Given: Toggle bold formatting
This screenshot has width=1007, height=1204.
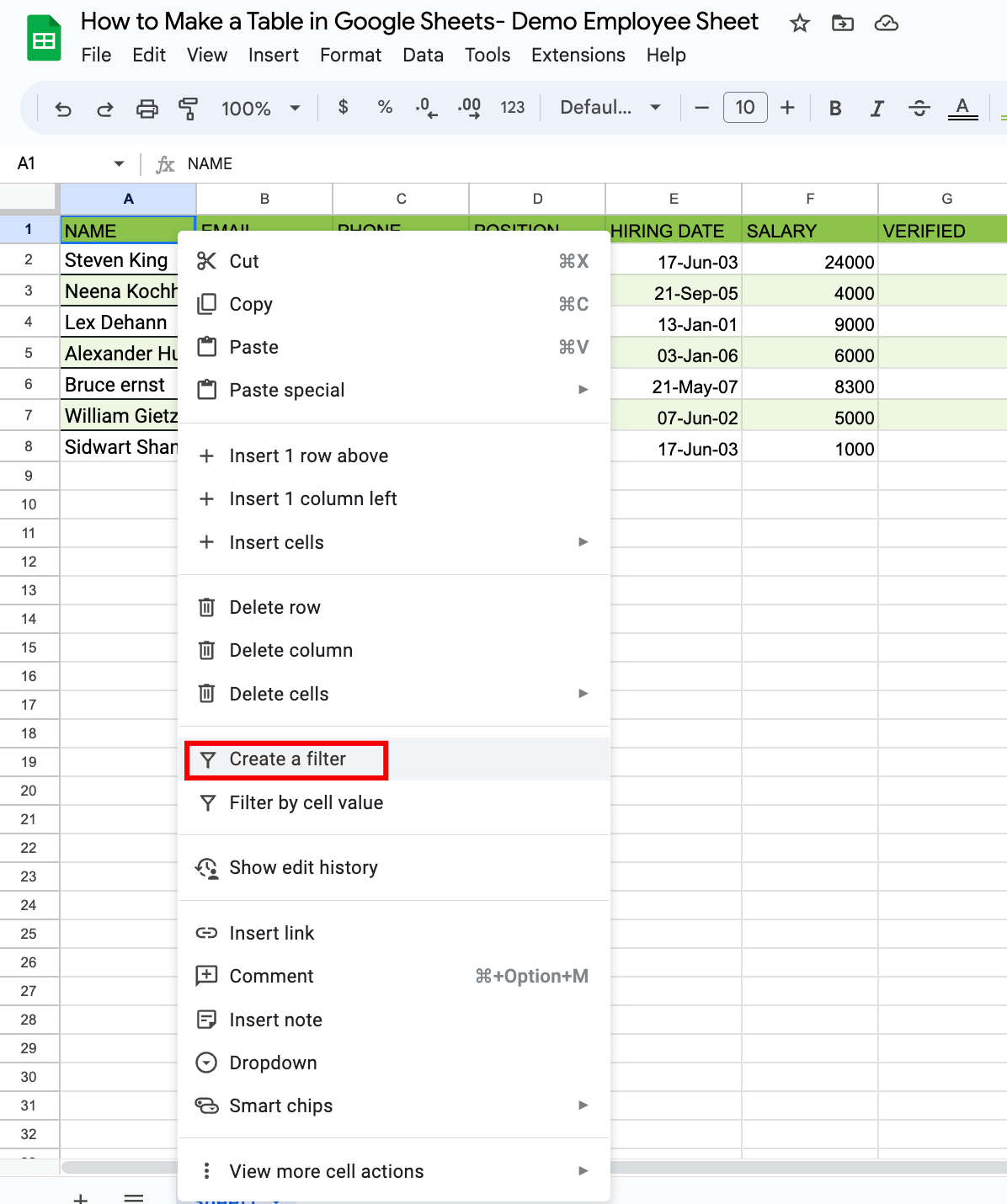Looking at the screenshot, I should (x=835, y=108).
